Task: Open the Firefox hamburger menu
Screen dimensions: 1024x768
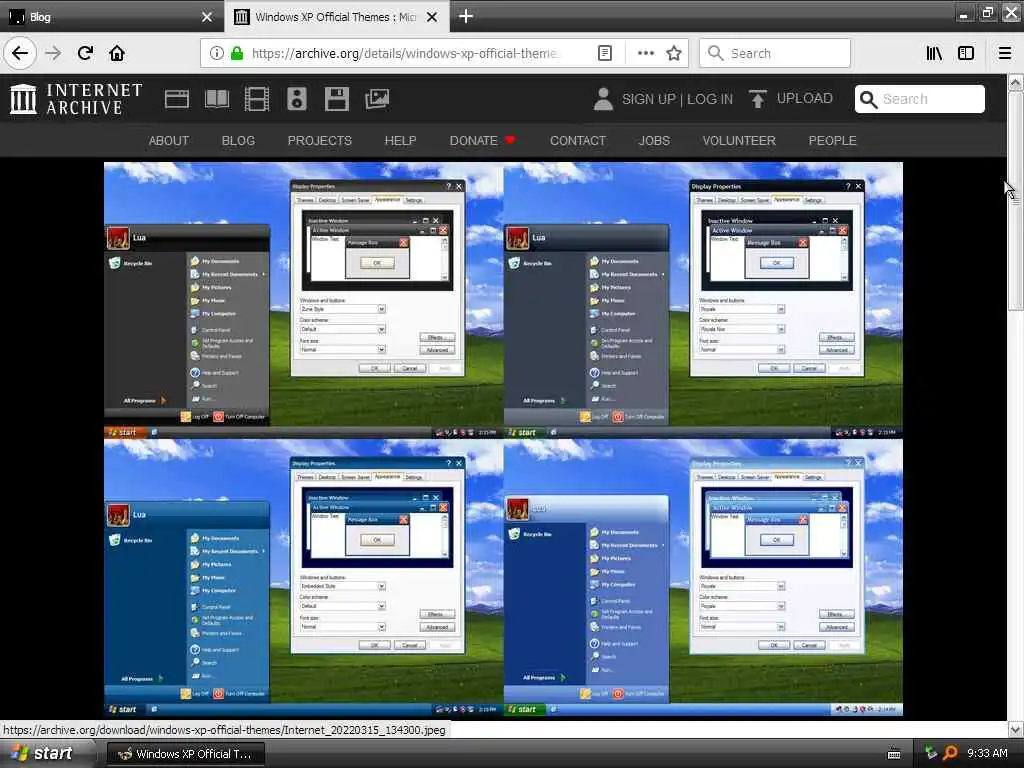Action: pos(1005,54)
